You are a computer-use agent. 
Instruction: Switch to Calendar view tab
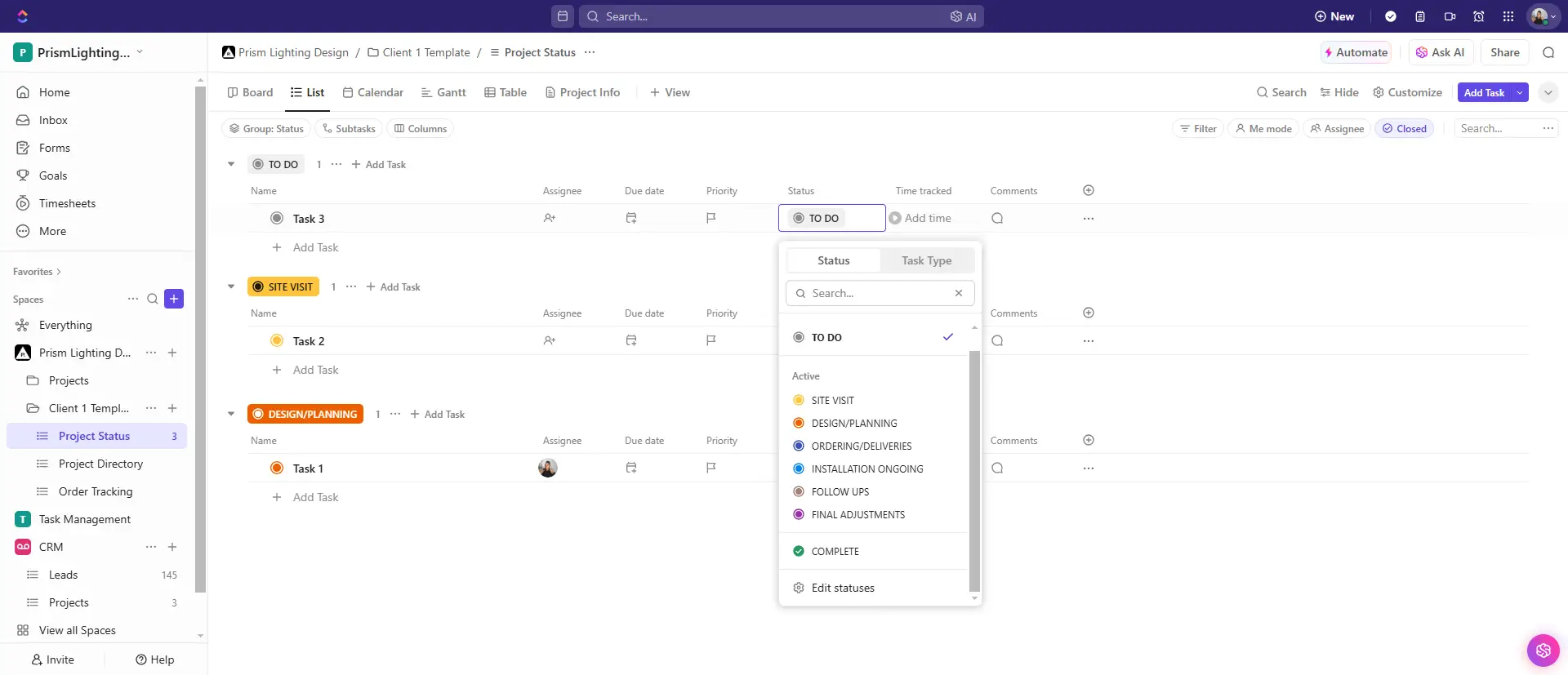pos(372,92)
